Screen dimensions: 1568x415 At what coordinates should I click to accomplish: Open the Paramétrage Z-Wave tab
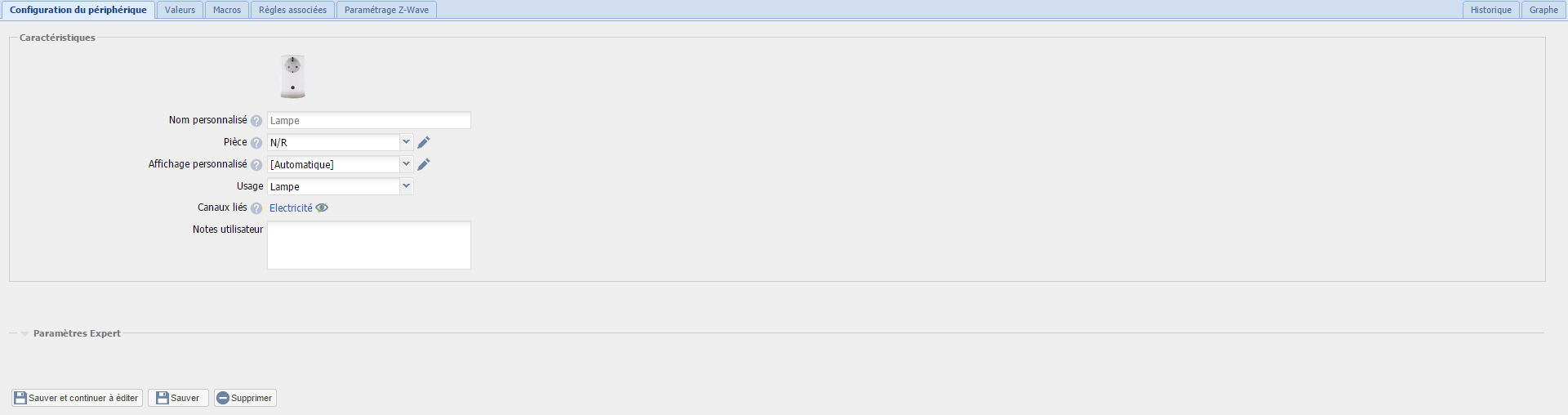(x=386, y=10)
